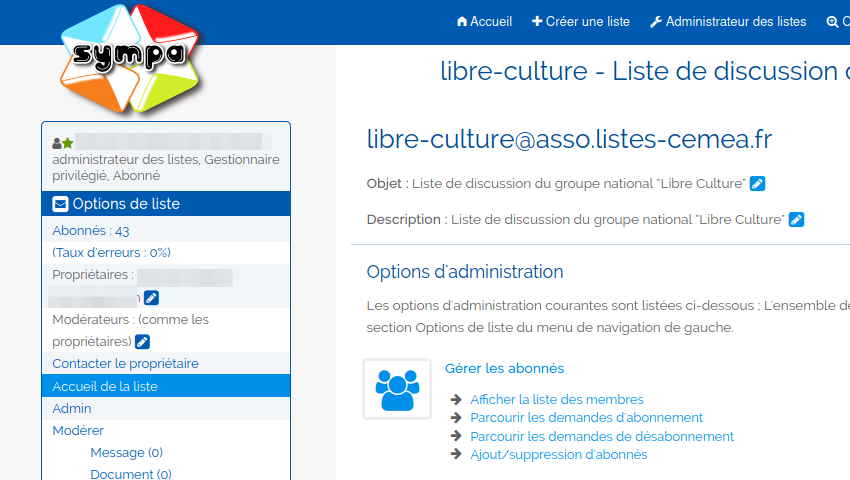Open Accueil in top navigation
The height and width of the screenshot is (480, 850).
484,21
